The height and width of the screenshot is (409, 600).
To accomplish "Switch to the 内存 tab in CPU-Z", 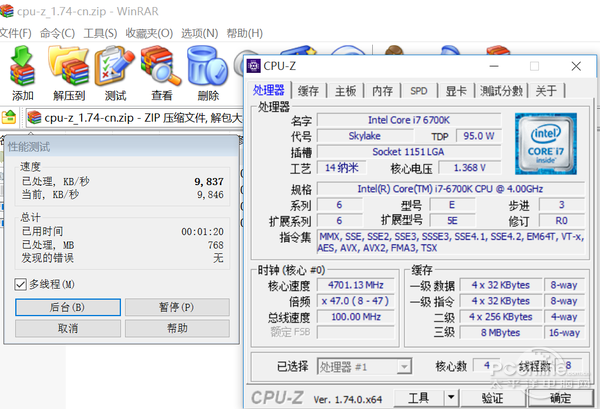I will 382,91.
